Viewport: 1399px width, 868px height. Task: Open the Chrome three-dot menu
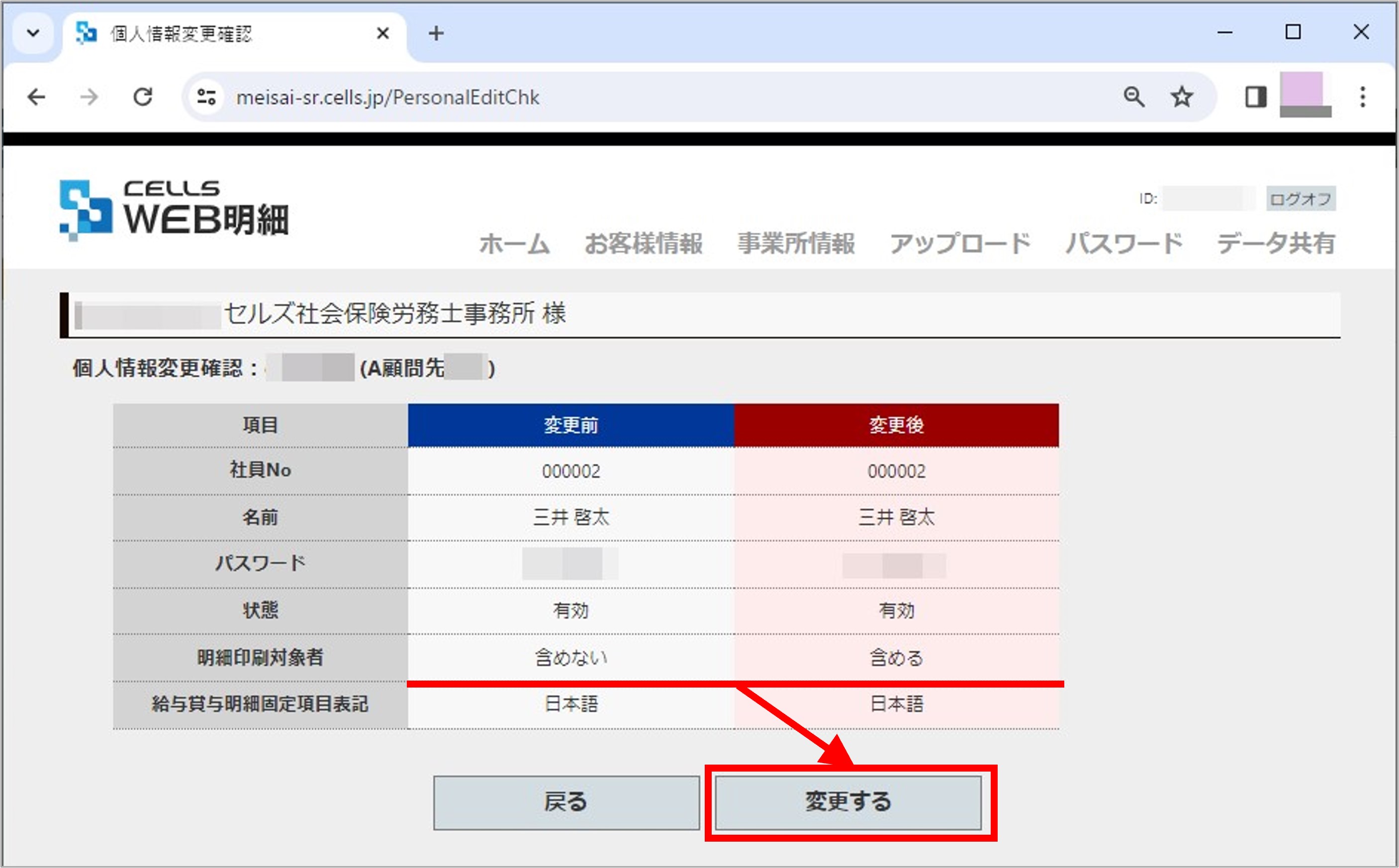point(1363,97)
